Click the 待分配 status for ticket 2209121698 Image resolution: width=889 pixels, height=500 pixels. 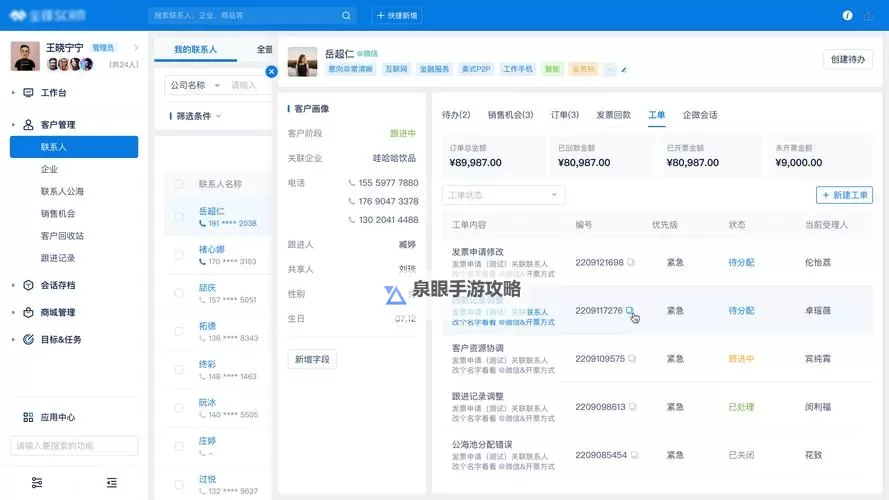(x=741, y=262)
